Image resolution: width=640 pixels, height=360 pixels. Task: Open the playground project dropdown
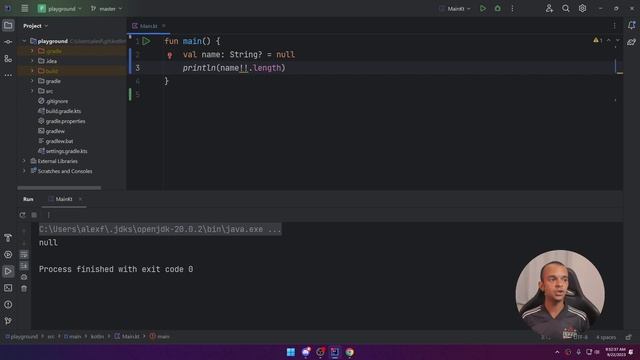click(60, 9)
